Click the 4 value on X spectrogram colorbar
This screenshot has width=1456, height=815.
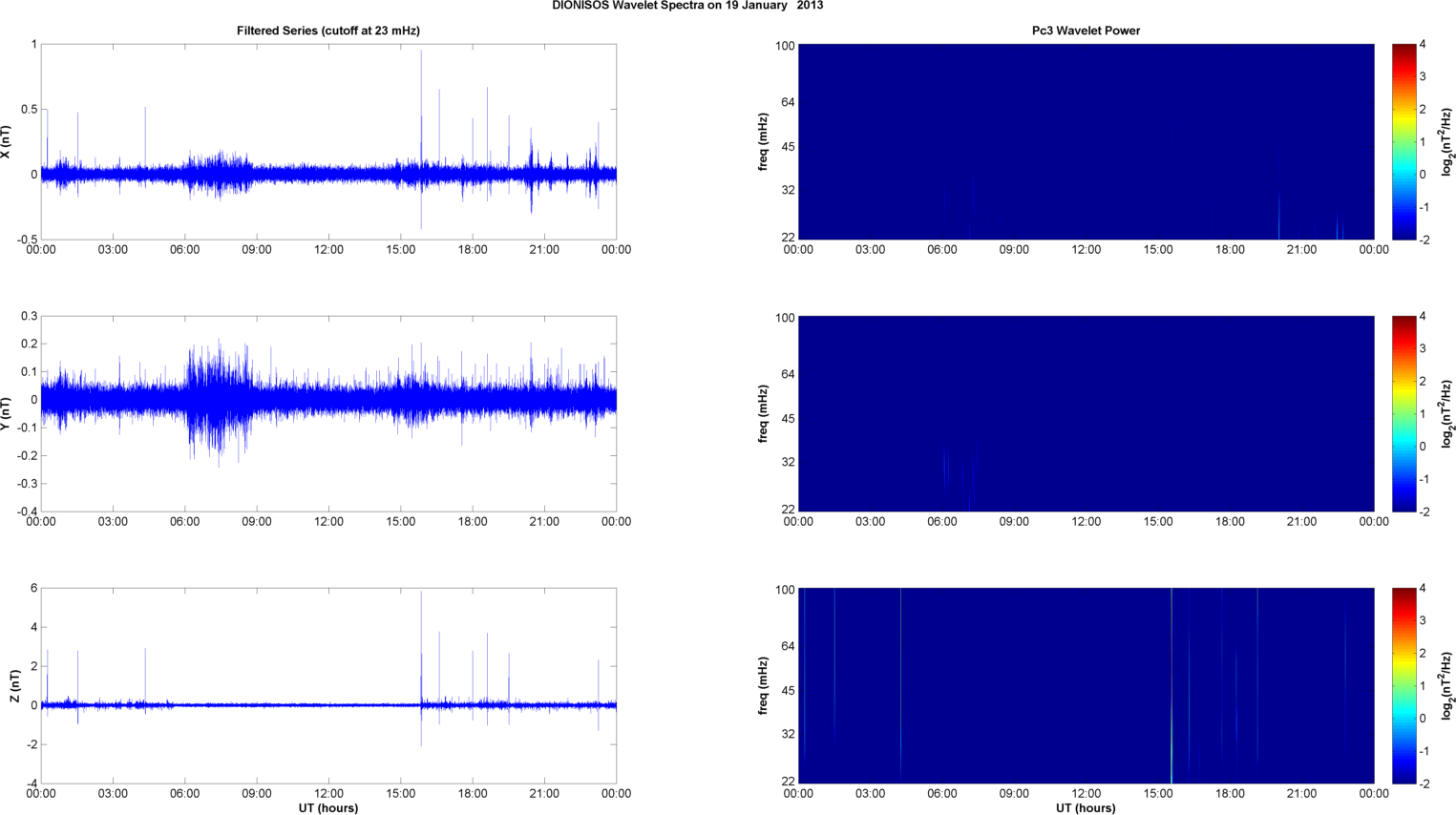tap(1423, 44)
